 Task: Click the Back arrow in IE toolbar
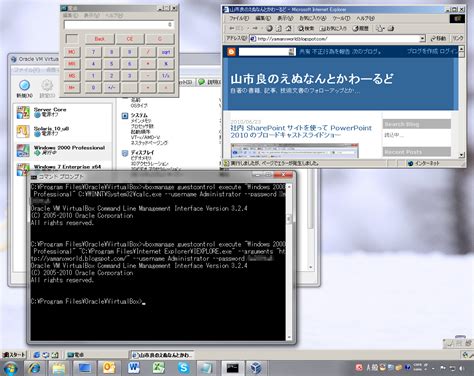tap(232, 29)
